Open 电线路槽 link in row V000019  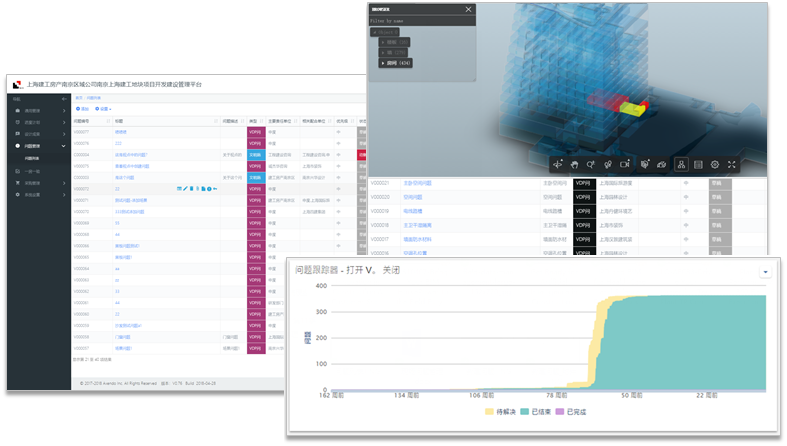click(x=413, y=212)
